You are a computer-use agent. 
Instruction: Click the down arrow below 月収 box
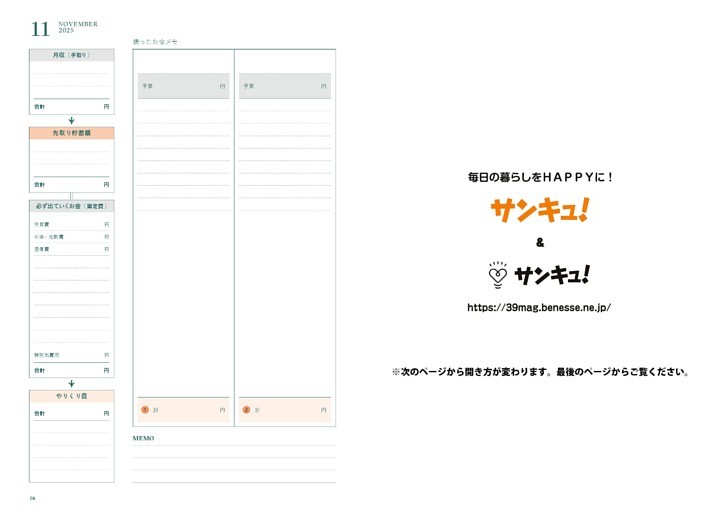click(x=72, y=121)
